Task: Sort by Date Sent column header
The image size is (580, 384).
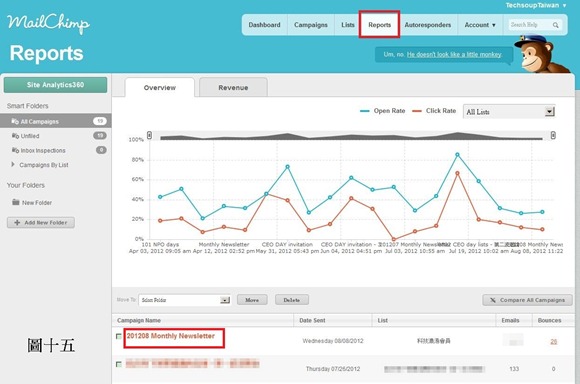Action: (x=313, y=320)
